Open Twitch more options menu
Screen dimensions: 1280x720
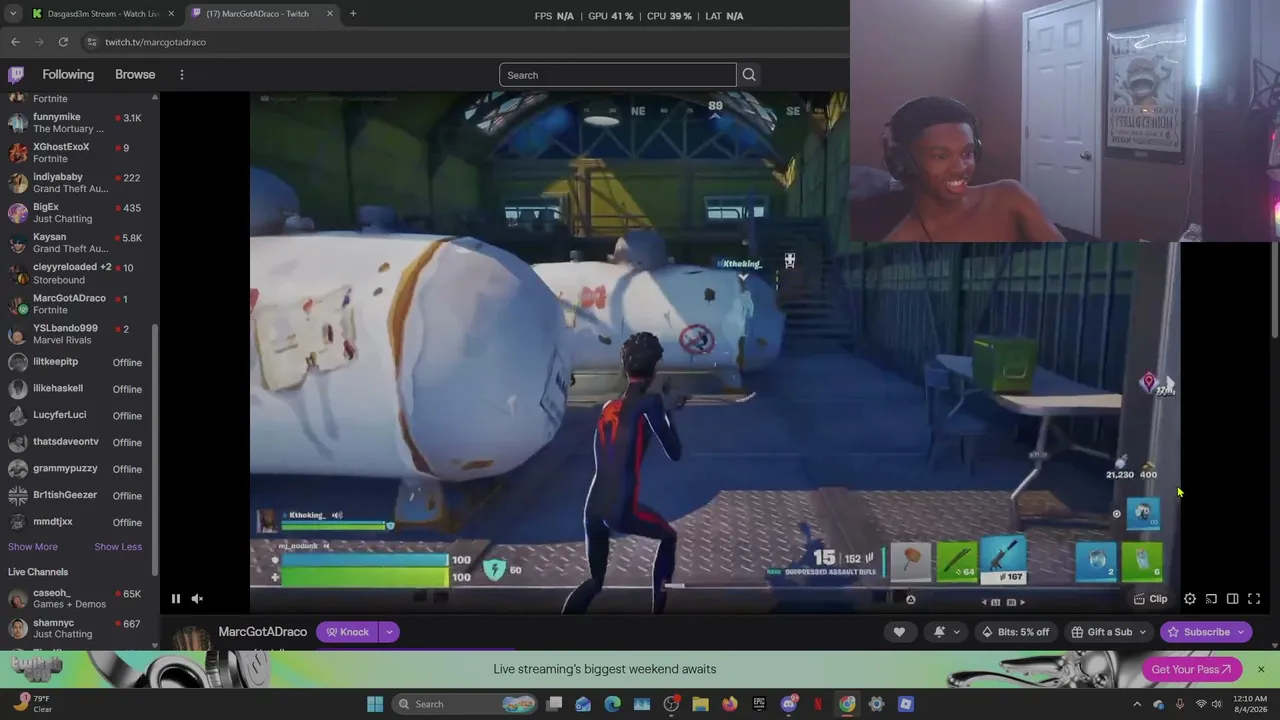(x=182, y=75)
